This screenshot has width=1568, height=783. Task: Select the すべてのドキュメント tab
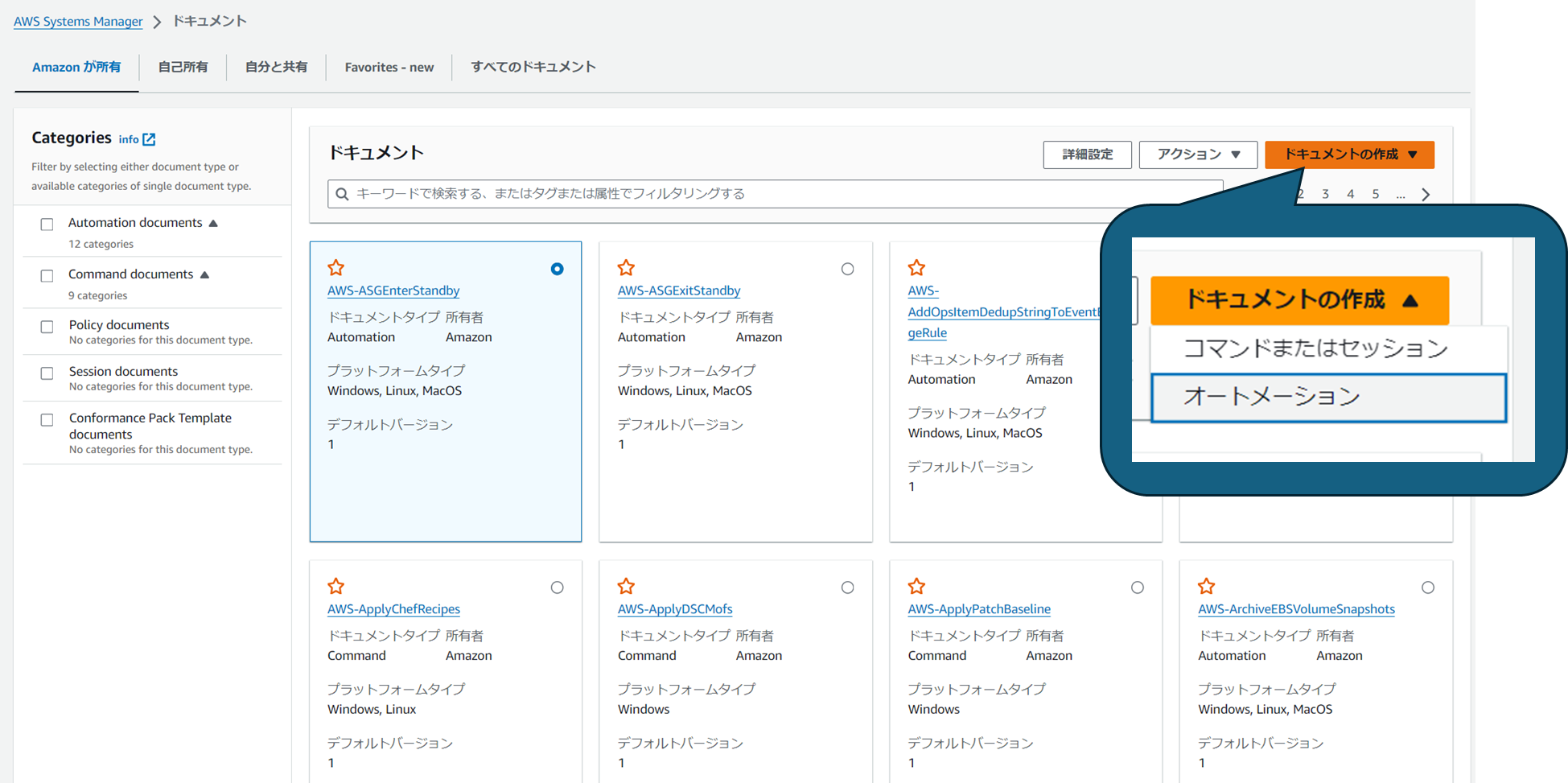click(x=533, y=68)
